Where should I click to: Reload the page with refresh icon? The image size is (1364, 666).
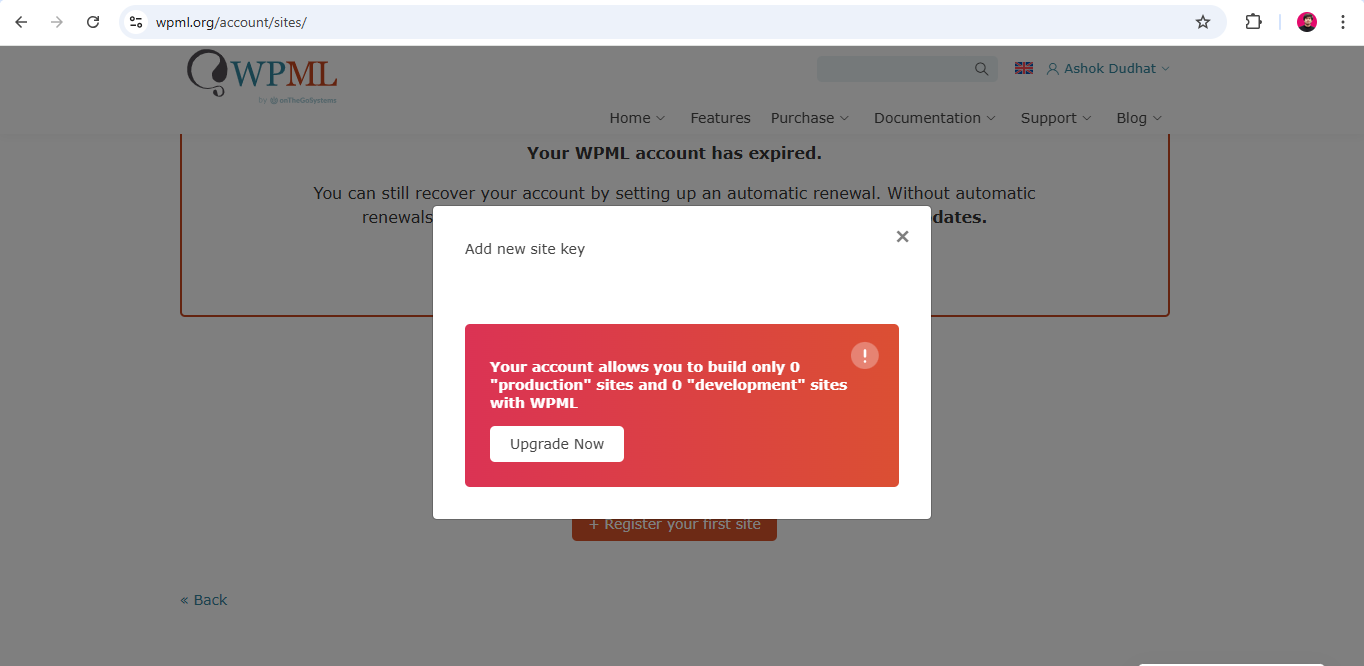pos(93,22)
